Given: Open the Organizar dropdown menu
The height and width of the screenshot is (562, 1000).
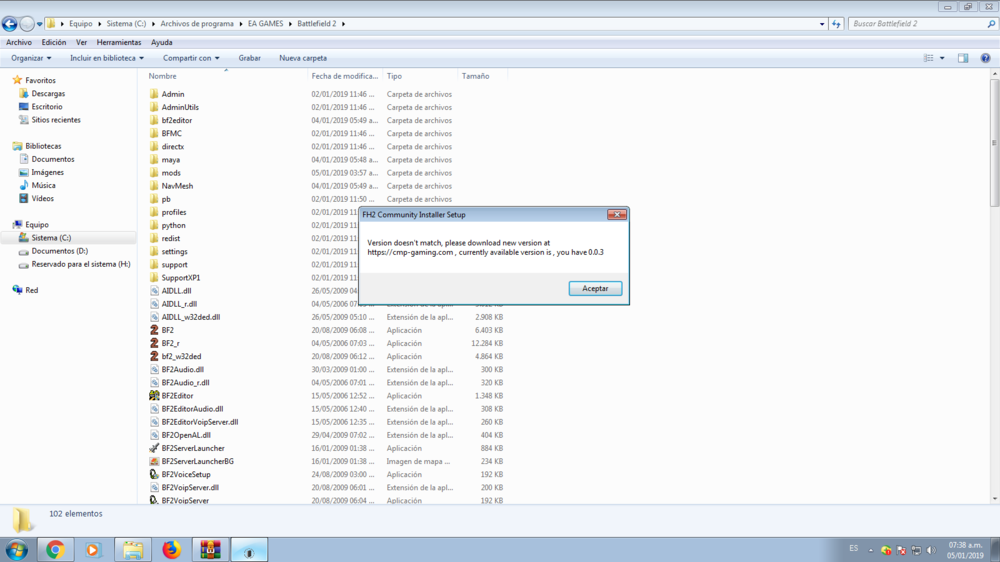Looking at the screenshot, I should coord(31,58).
